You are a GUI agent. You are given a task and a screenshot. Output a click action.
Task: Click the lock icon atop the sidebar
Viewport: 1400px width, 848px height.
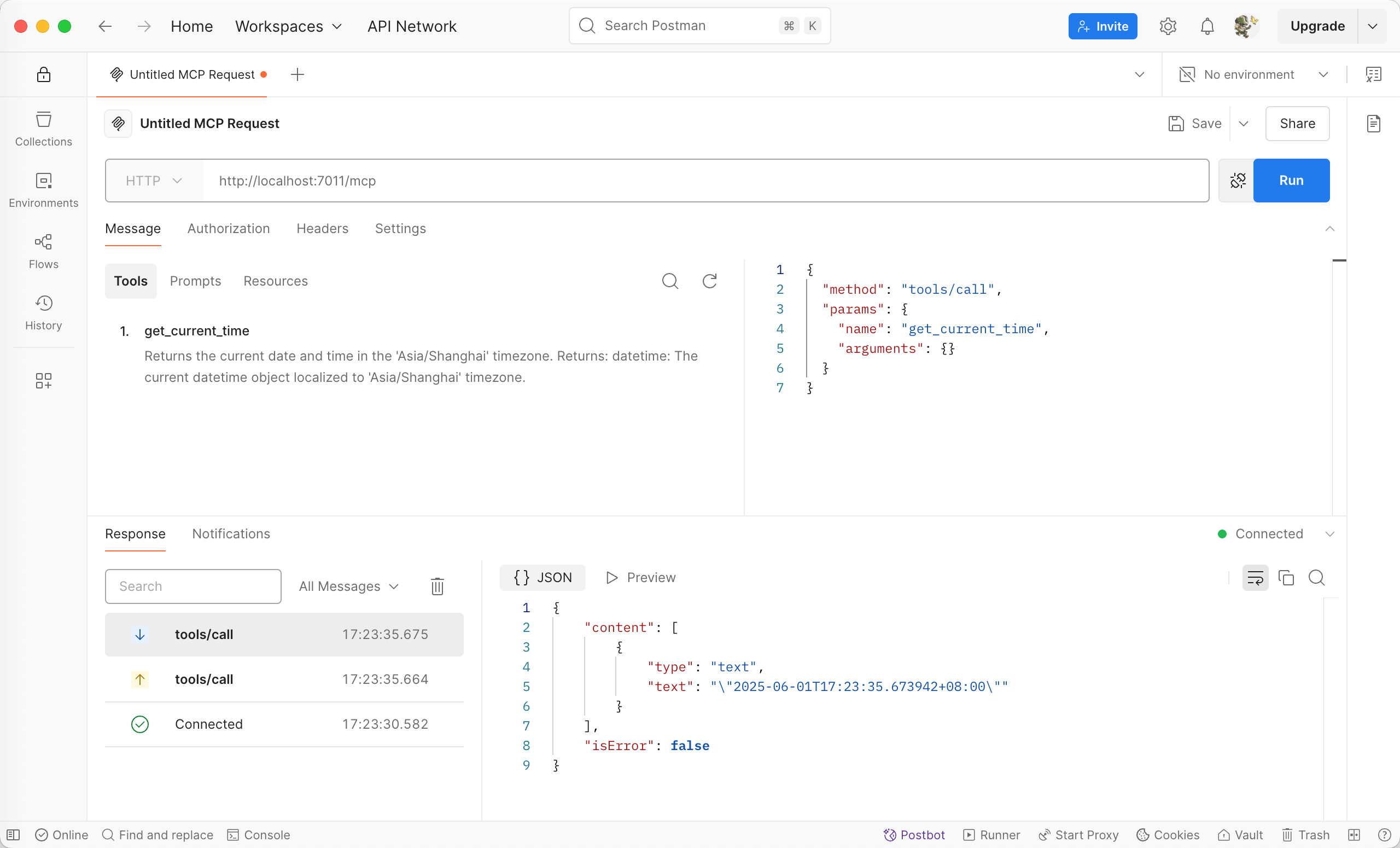(x=43, y=74)
